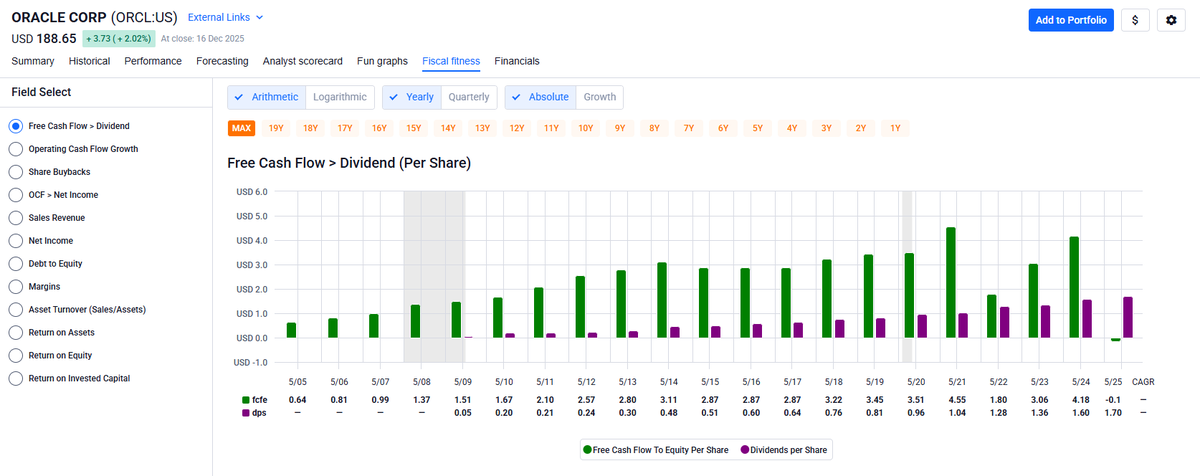The image size is (1200, 476).
Task: Select Net Income radio option
Action: coord(15,241)
